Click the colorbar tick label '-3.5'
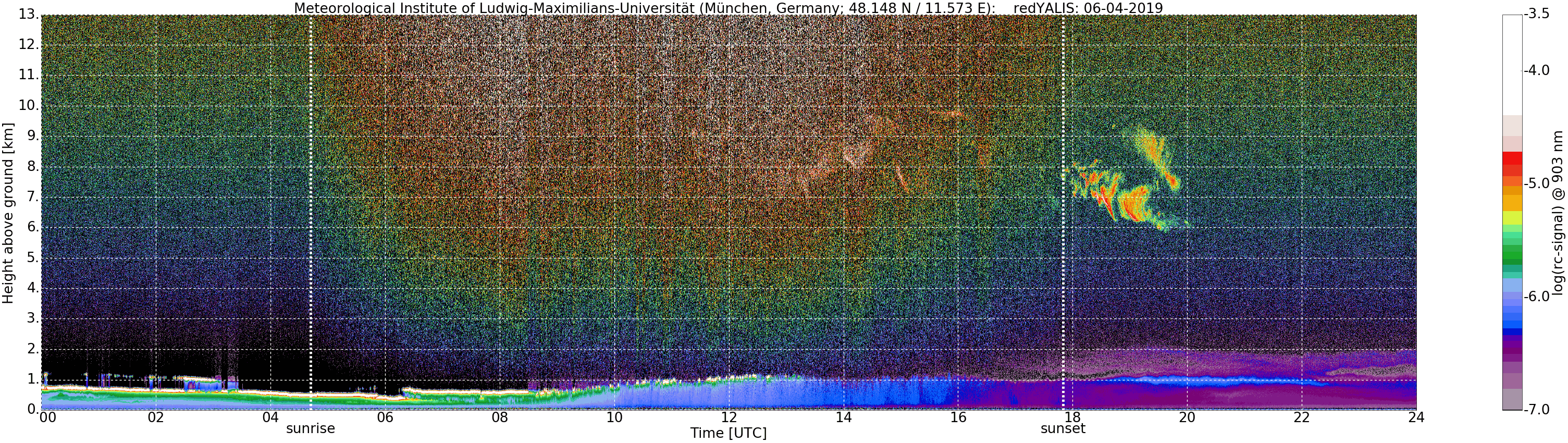This screenshot has height=443, width=1568. 1536,15
